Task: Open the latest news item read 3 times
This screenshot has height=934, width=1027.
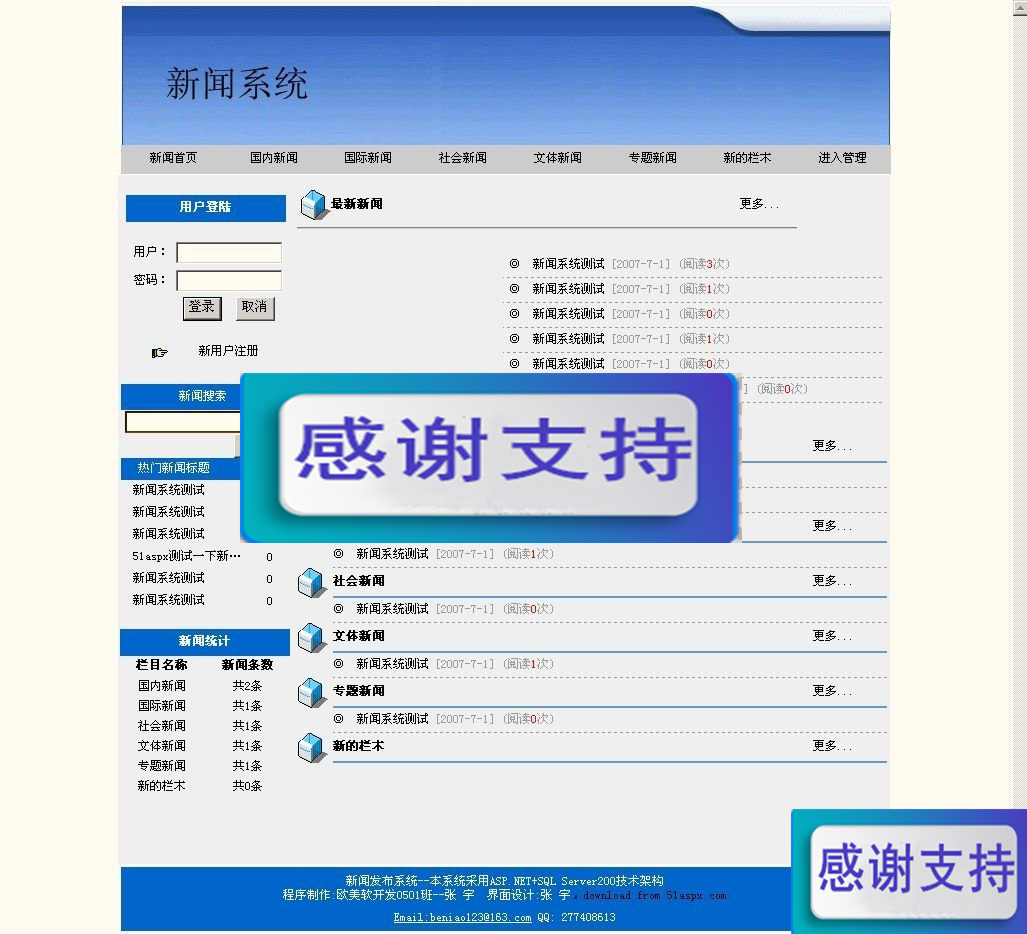Action: pyautogui.click(x=568, y=264)
